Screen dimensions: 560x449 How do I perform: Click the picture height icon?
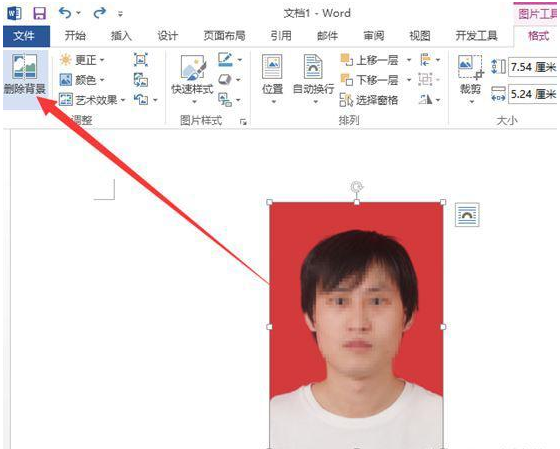click(499, 67)
